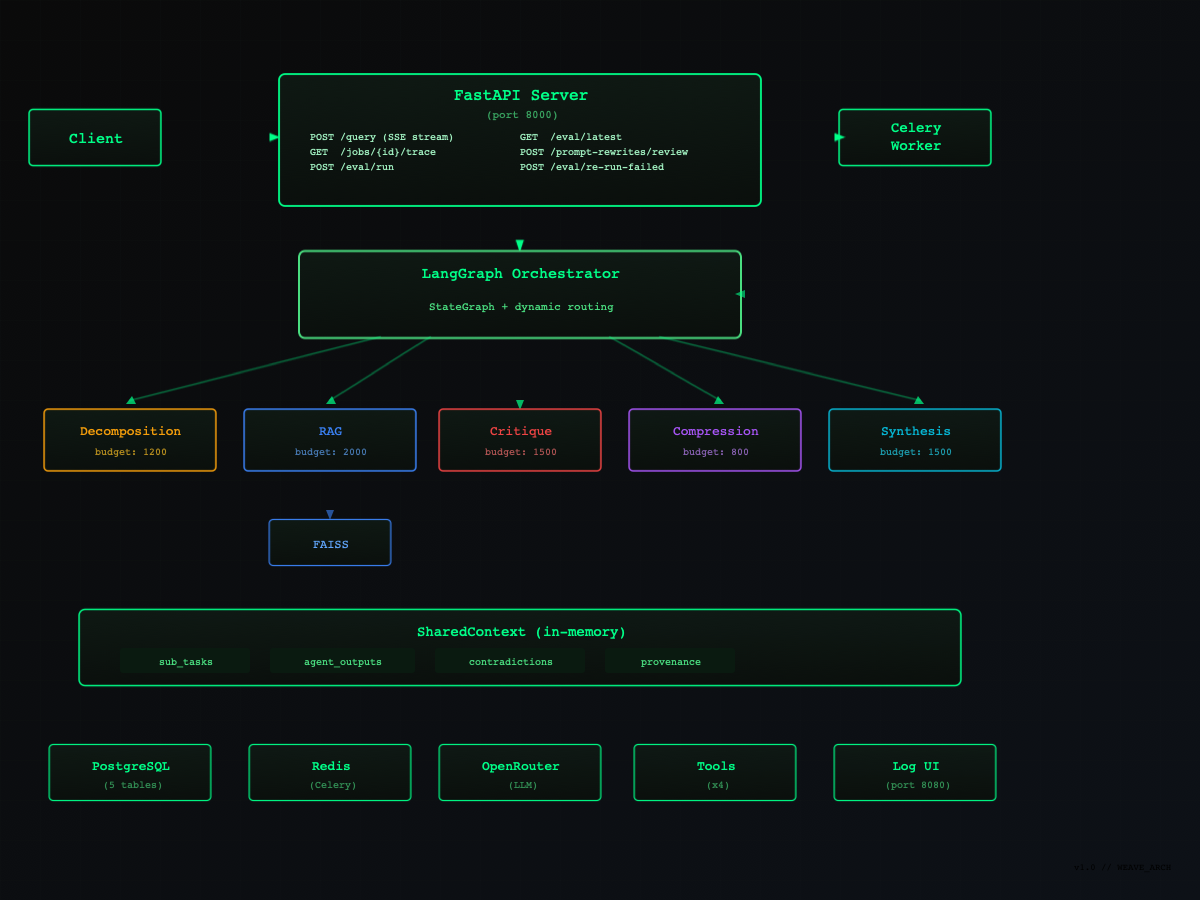
Task: Click the LangGraph Orchestrator node
Action: pos(520,294)
